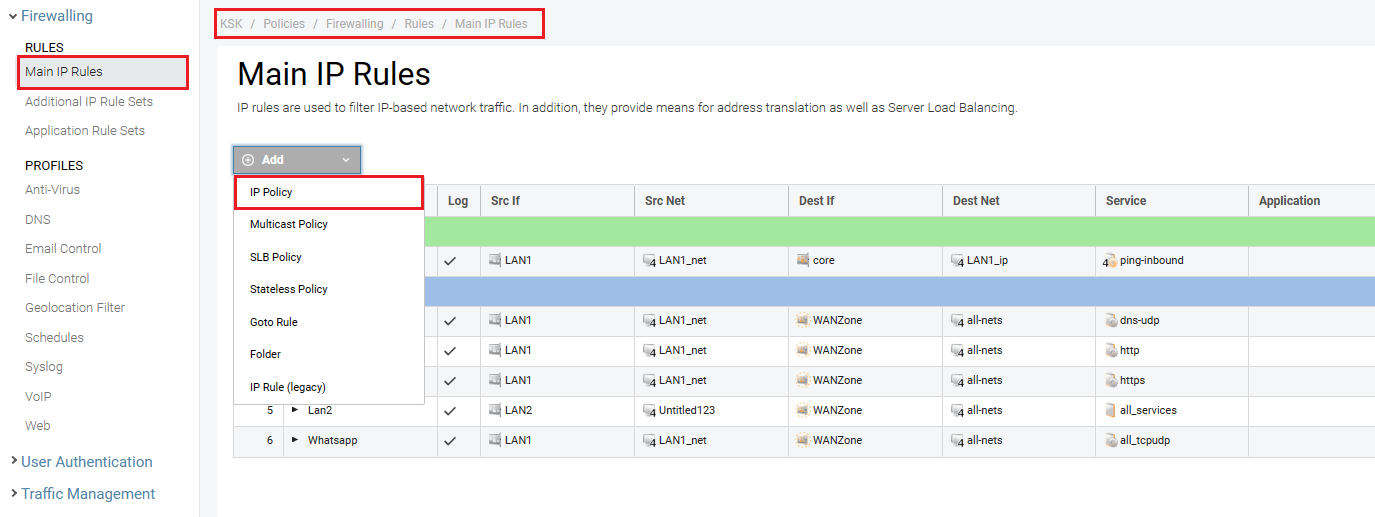
Task: Open the Add dropdown button
Action: pos(297,160)
